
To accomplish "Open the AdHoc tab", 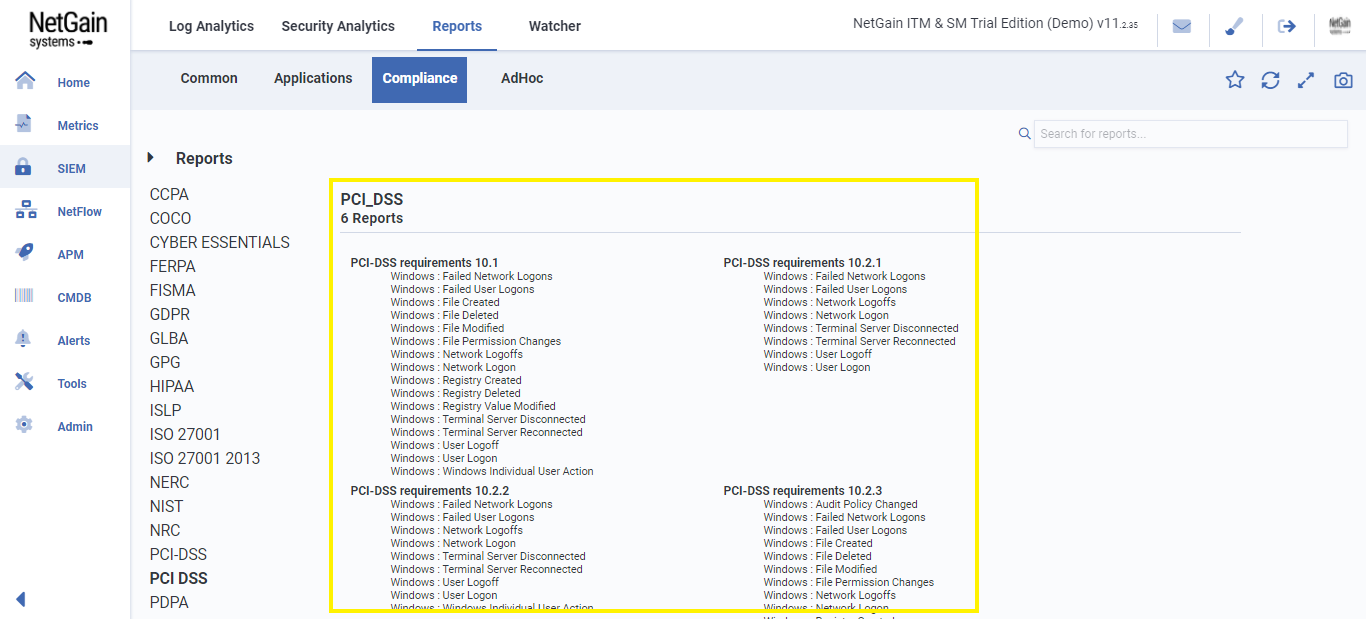I will coord(522,78).
